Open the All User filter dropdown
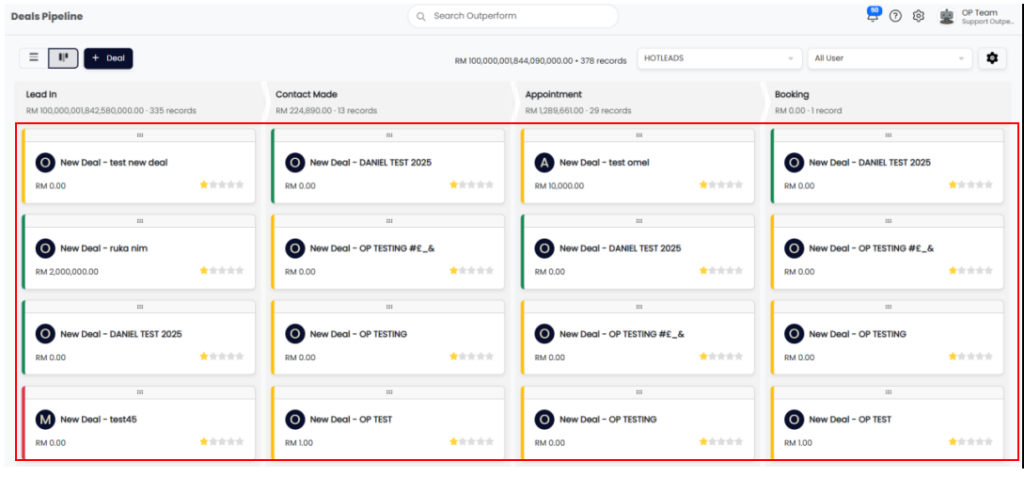This screenshot has width=1024, height=477. [x=889, y=58]
